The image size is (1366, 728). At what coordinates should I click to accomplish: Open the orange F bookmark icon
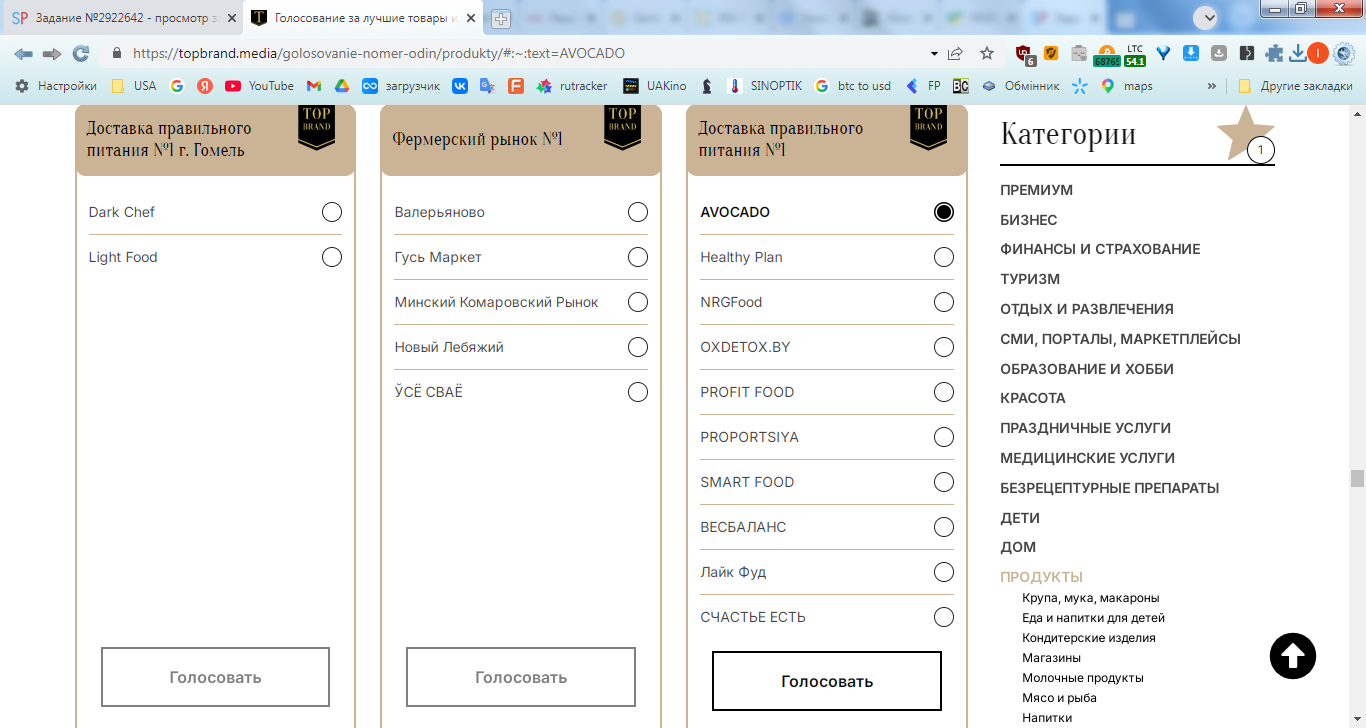tap(516, 86)
